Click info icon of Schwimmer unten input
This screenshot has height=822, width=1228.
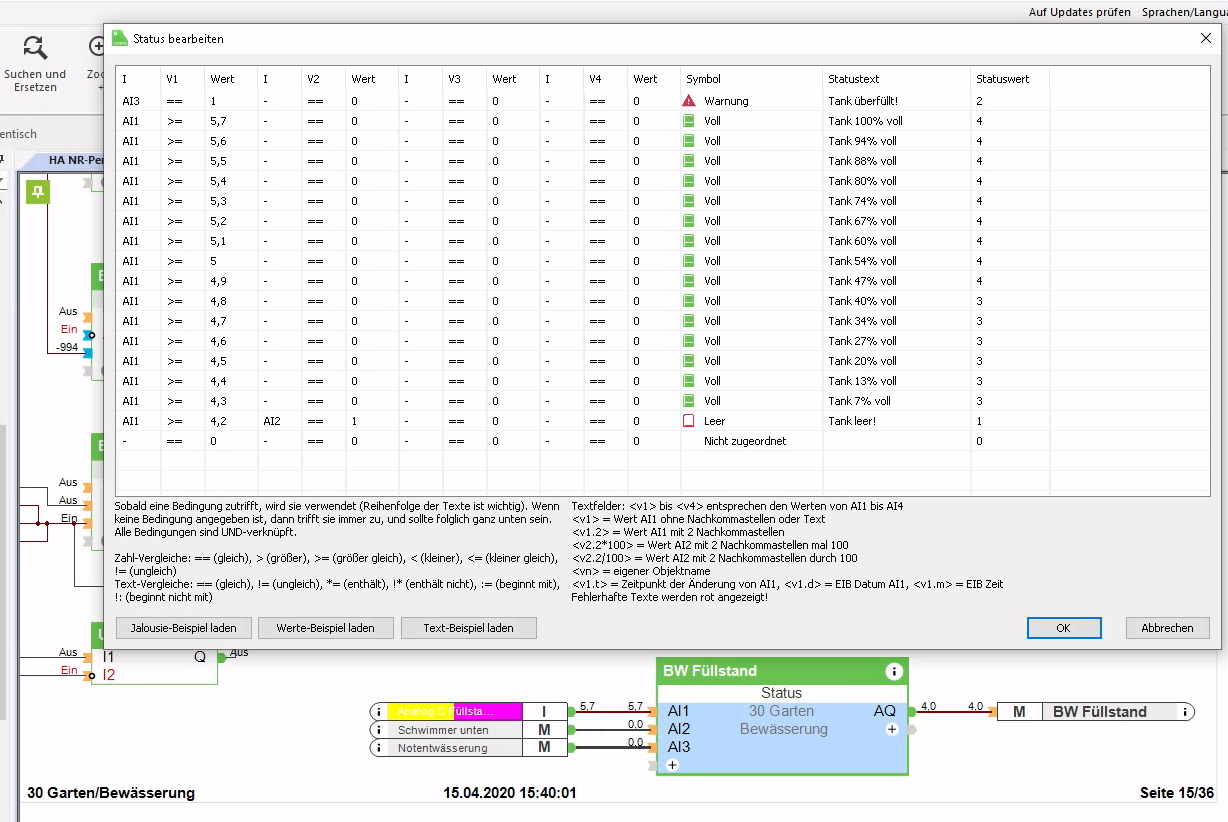point(380,730)
